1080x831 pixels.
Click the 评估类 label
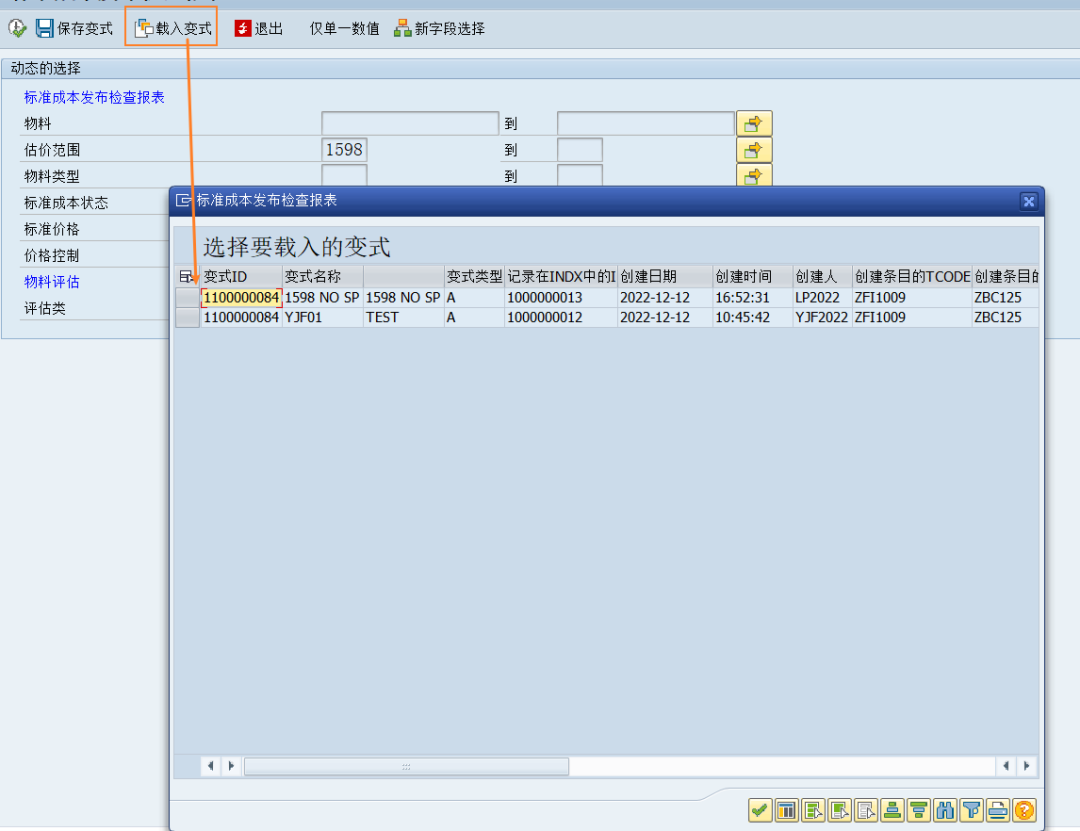(45, 308)
